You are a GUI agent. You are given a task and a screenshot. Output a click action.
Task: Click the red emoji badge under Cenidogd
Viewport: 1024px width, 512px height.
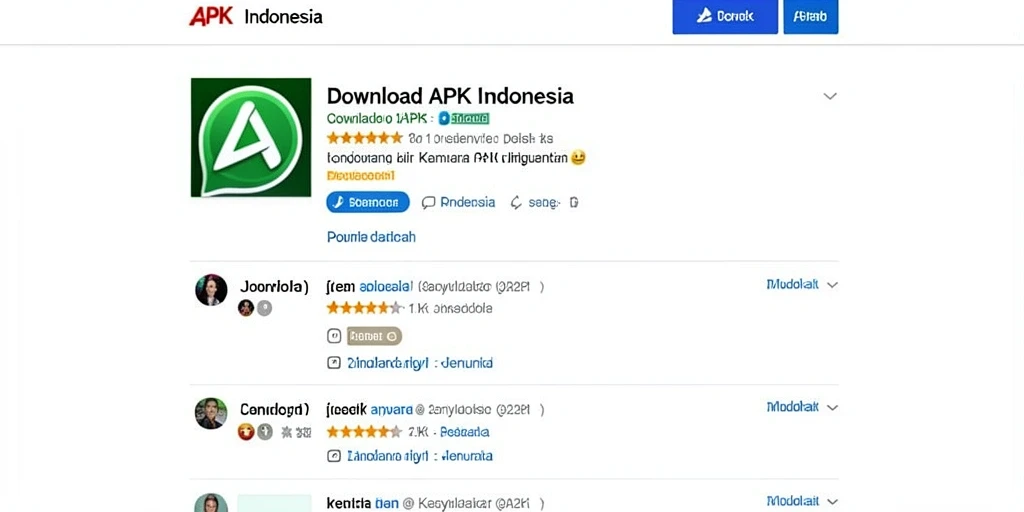coord(246,432)
